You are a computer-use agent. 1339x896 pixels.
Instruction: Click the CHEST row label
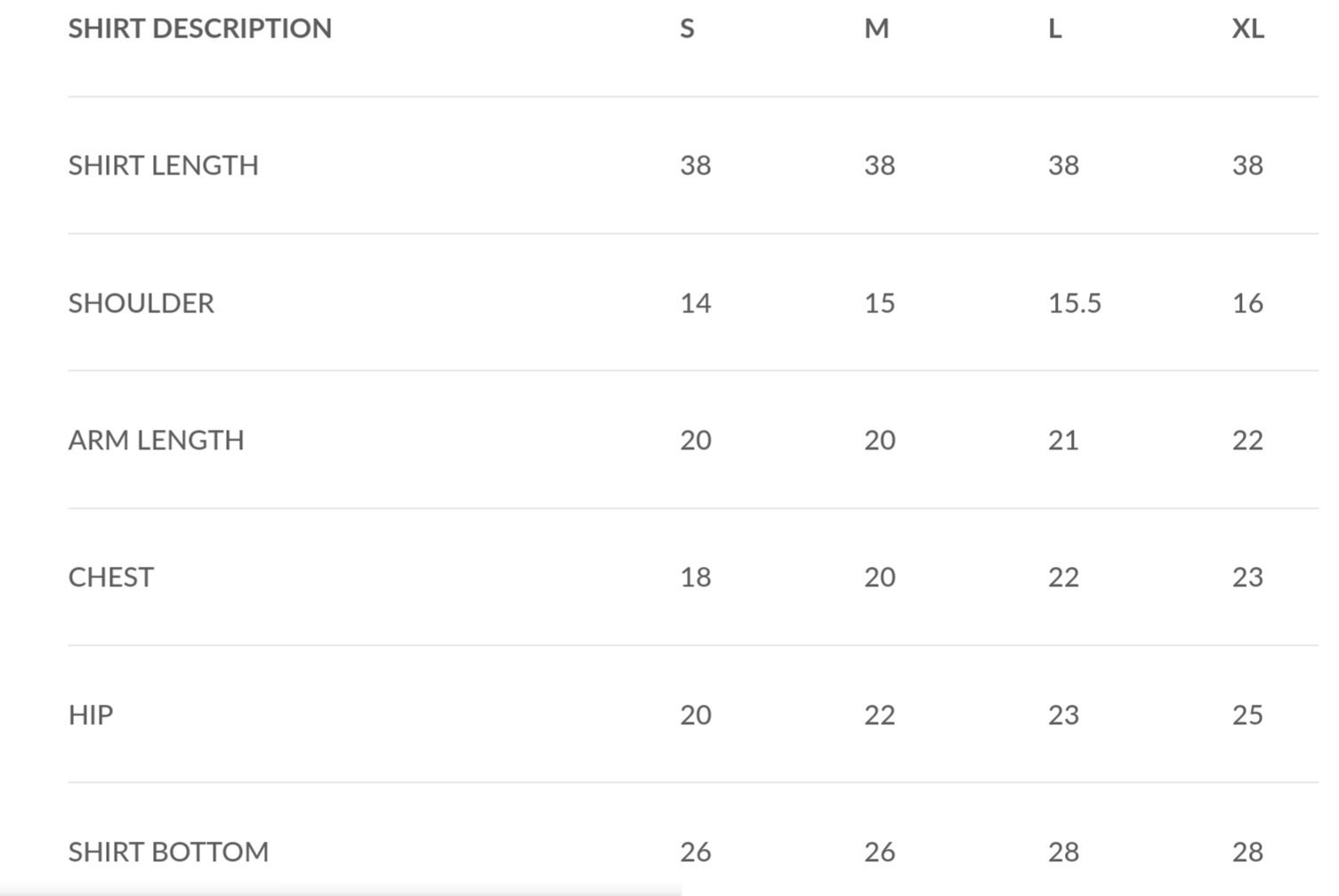tap(111, 577)
